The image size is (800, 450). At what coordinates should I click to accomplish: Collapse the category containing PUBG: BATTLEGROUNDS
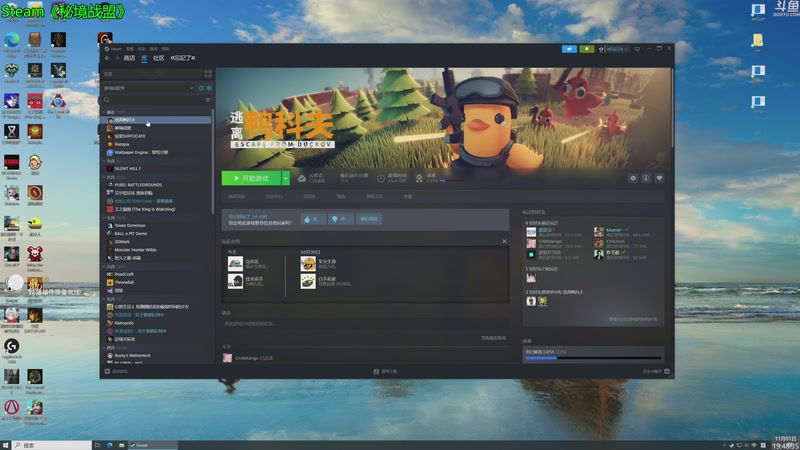tap(104, 177)
